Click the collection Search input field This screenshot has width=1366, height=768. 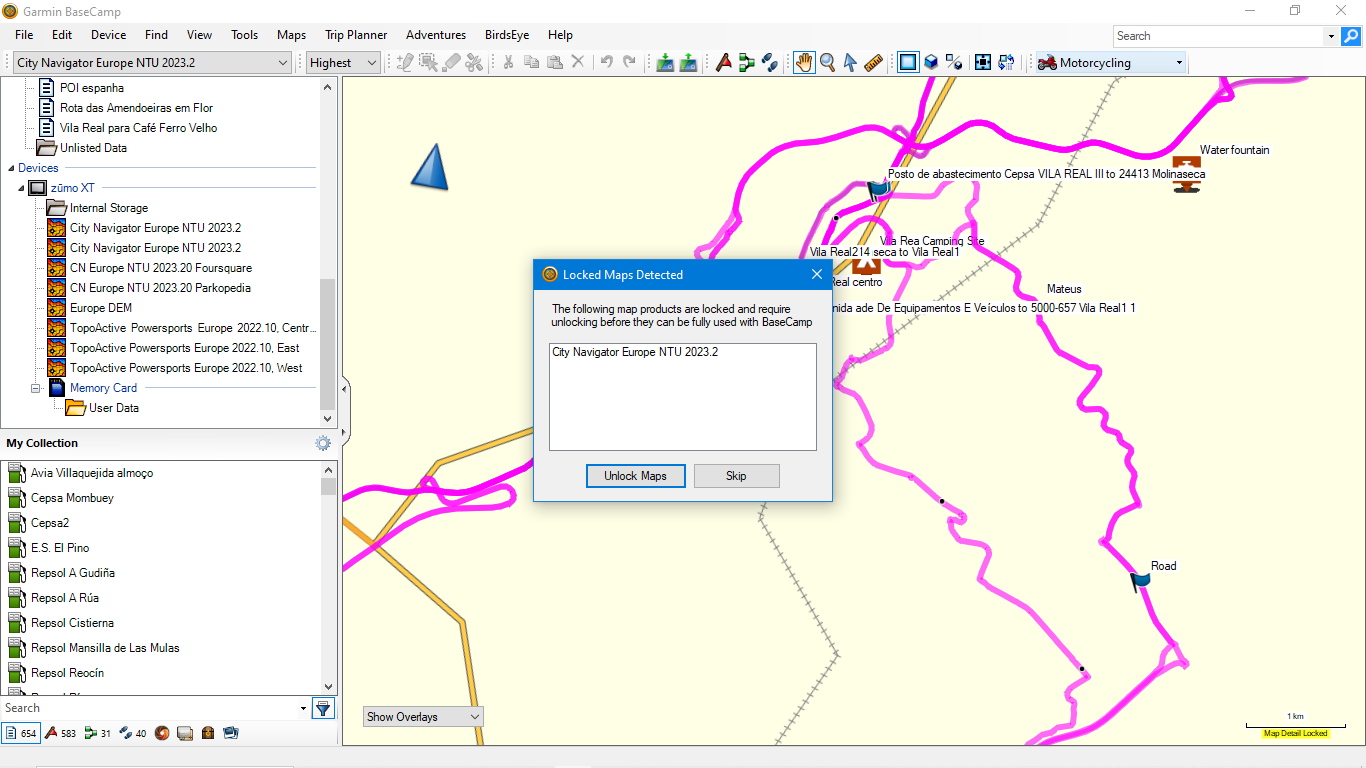coord(148,708)
